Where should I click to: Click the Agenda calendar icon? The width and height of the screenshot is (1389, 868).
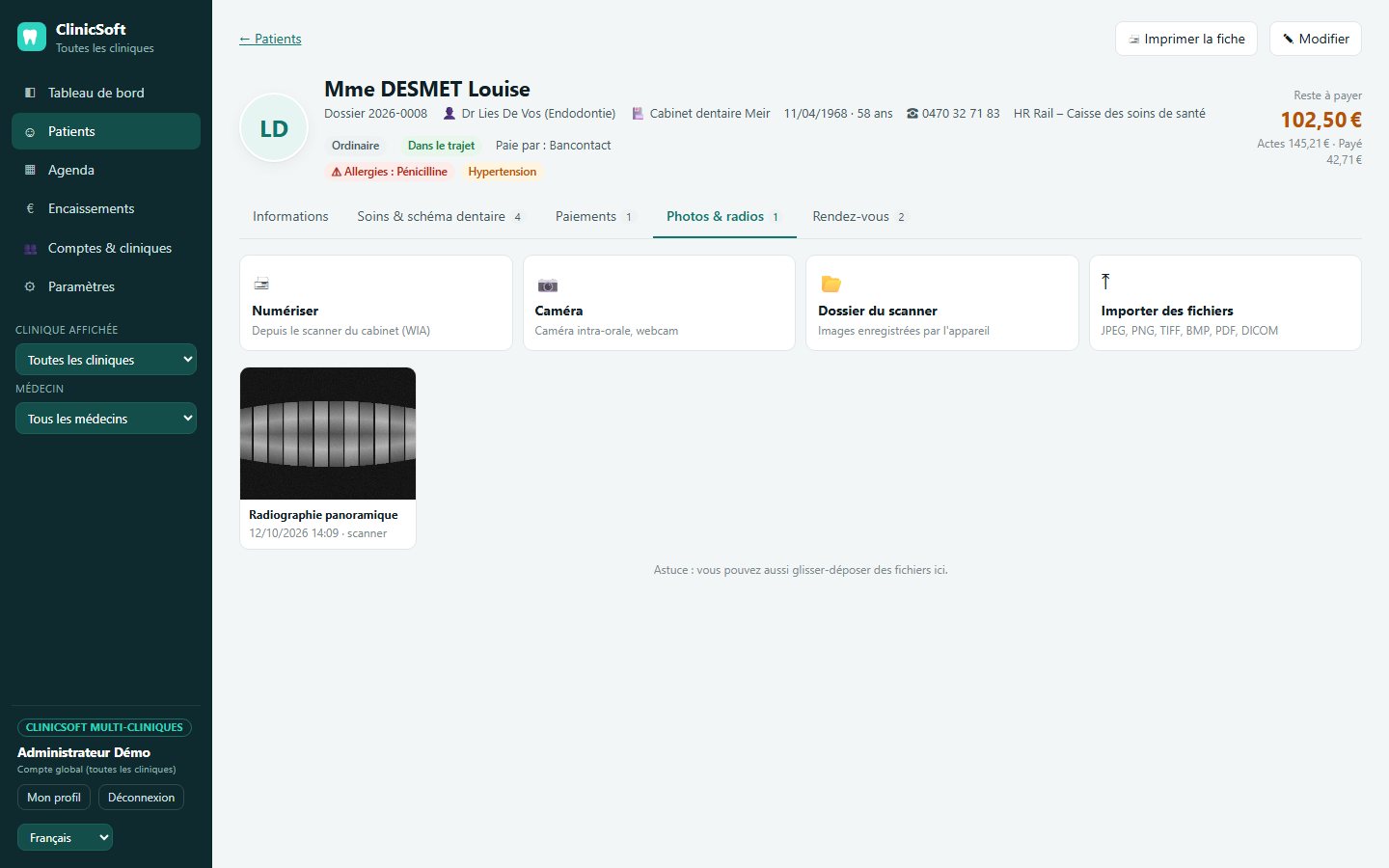30,170
